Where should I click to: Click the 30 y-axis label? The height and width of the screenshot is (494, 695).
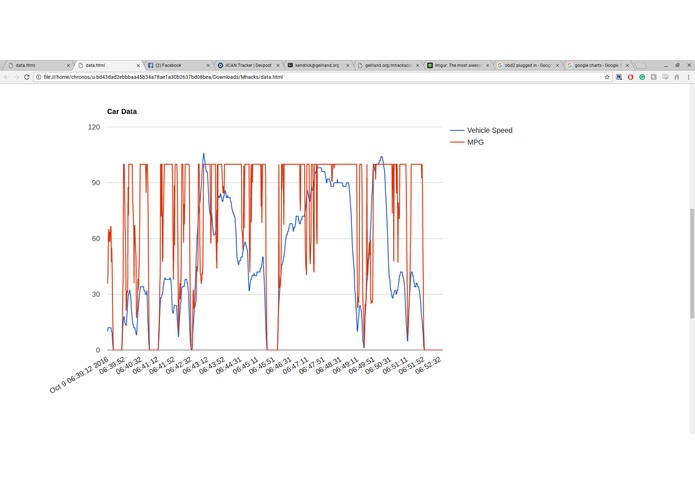[96, 294]
